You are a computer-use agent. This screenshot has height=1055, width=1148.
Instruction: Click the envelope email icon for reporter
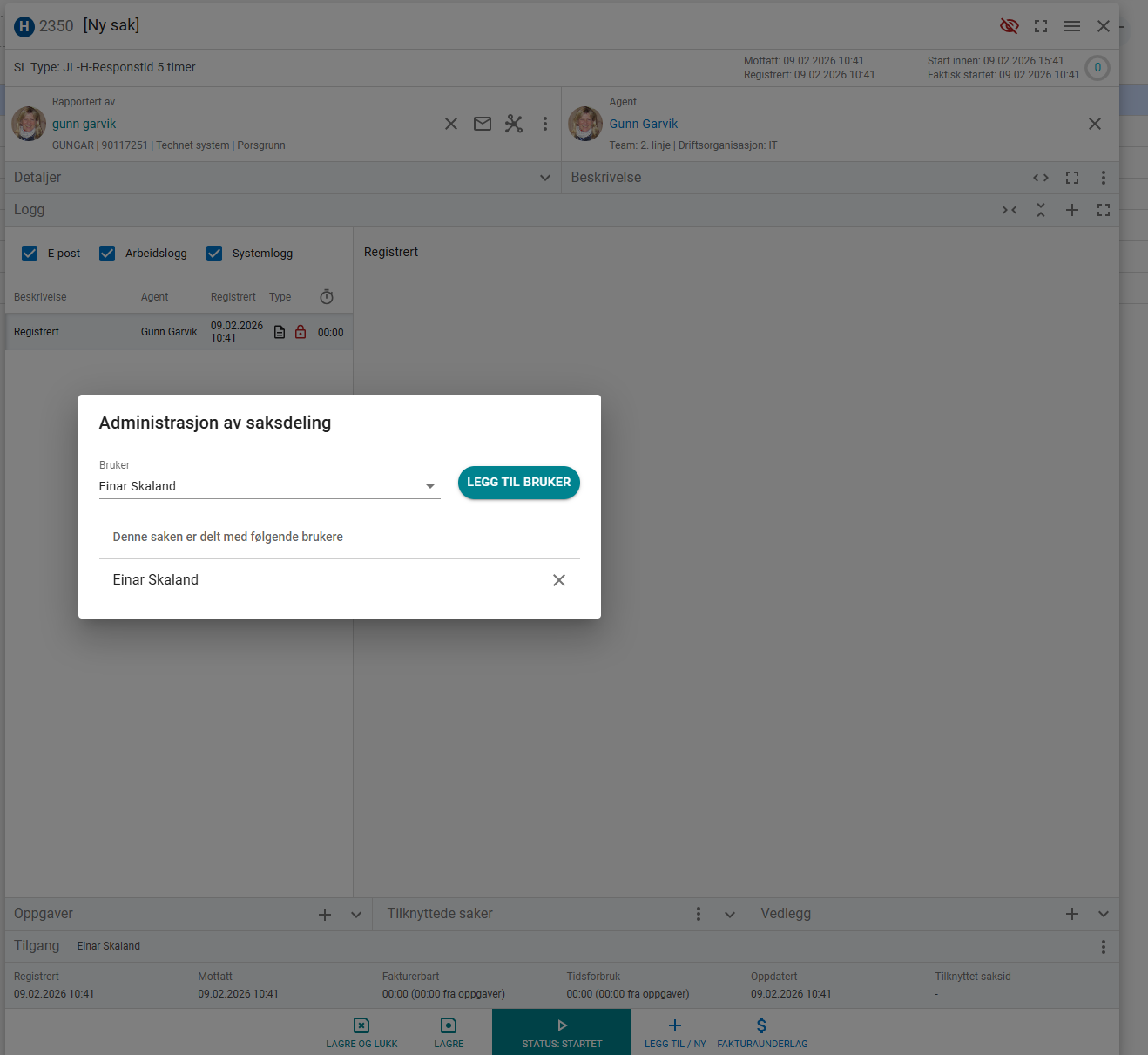[483, 124]
